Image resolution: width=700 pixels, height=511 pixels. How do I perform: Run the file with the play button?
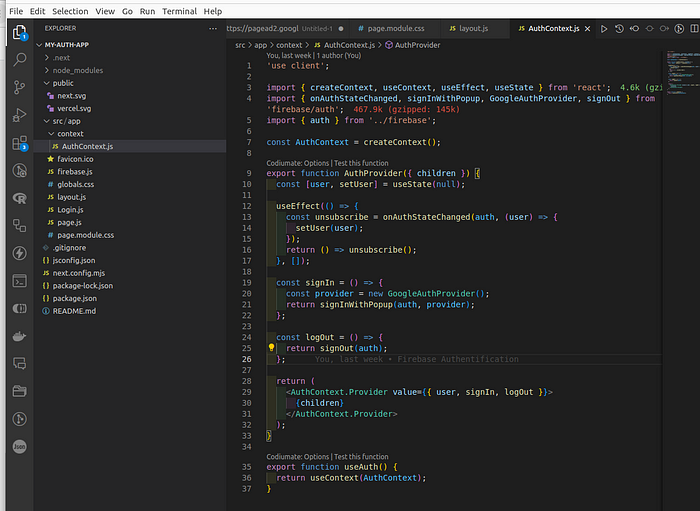604,29
